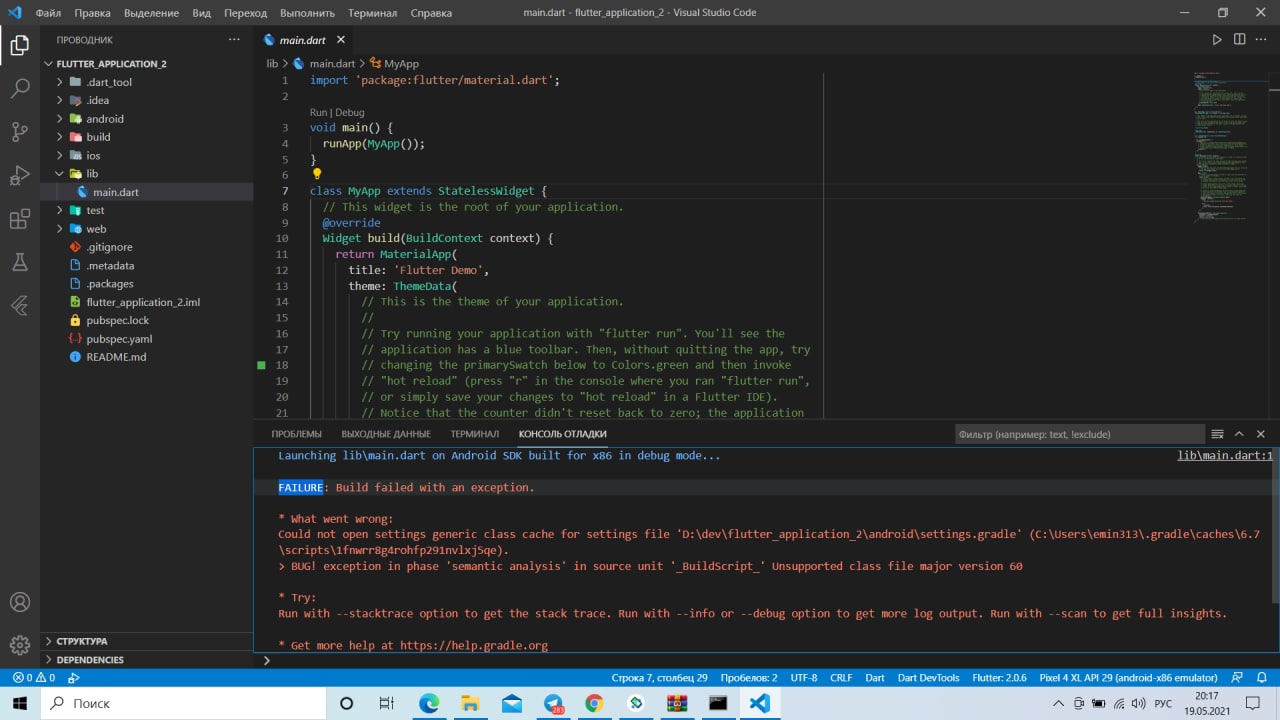The width and height of the screenshot is (1280, 720).
Task: Open the Mail app from the taskbar
Action: point(512,703)
